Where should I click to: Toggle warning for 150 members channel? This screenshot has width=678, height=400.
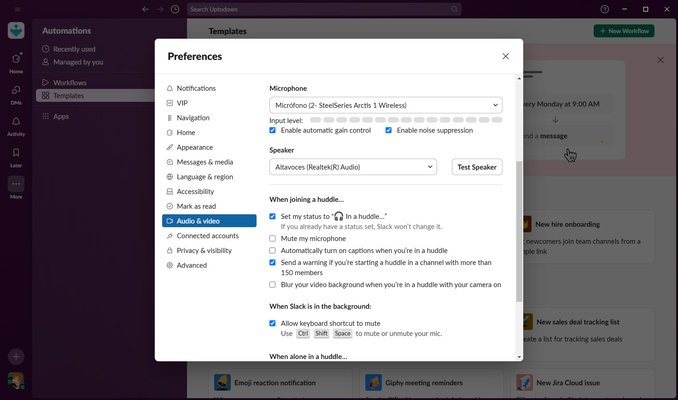272,262
